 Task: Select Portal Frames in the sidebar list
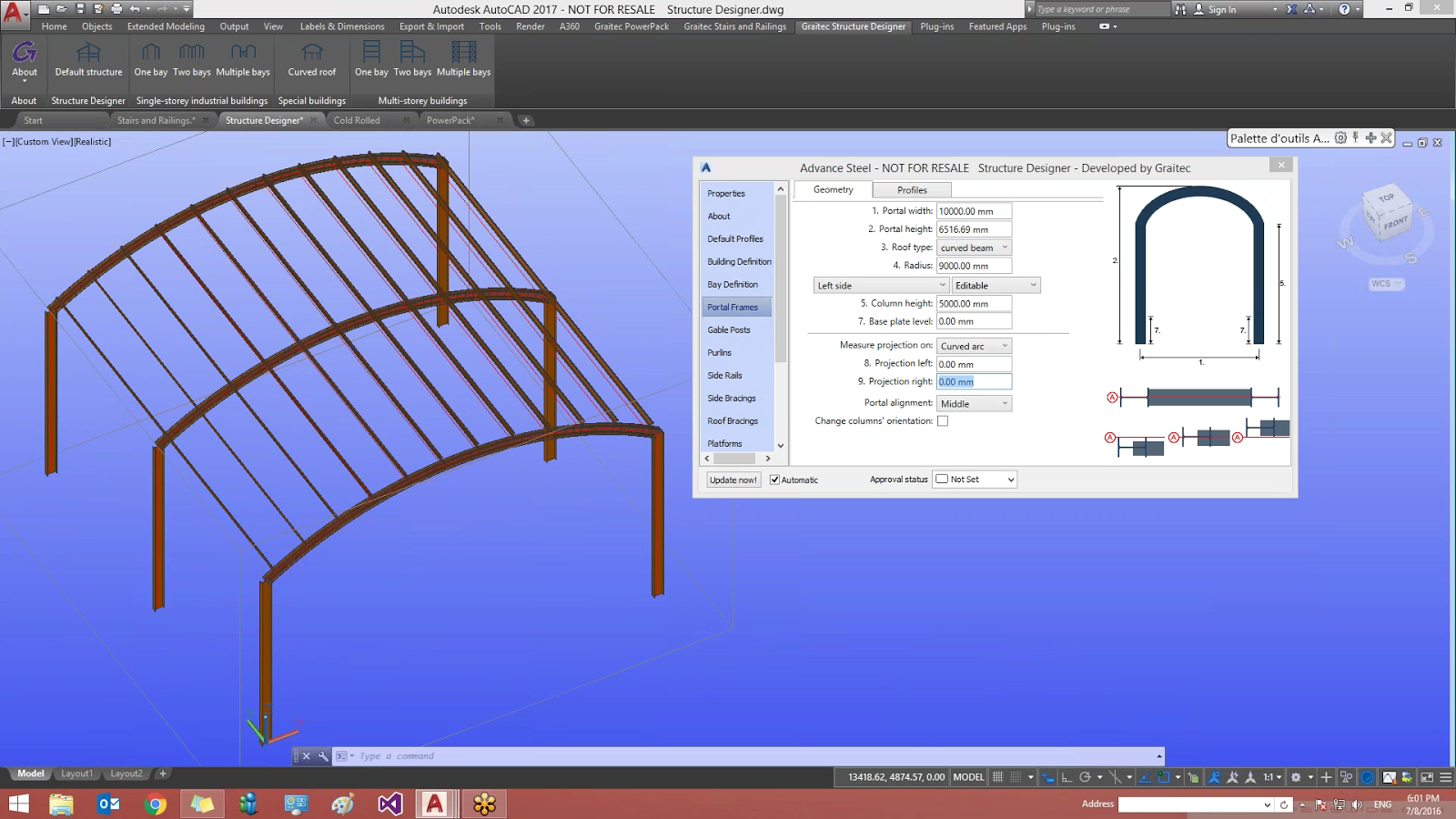pos(734,307)
